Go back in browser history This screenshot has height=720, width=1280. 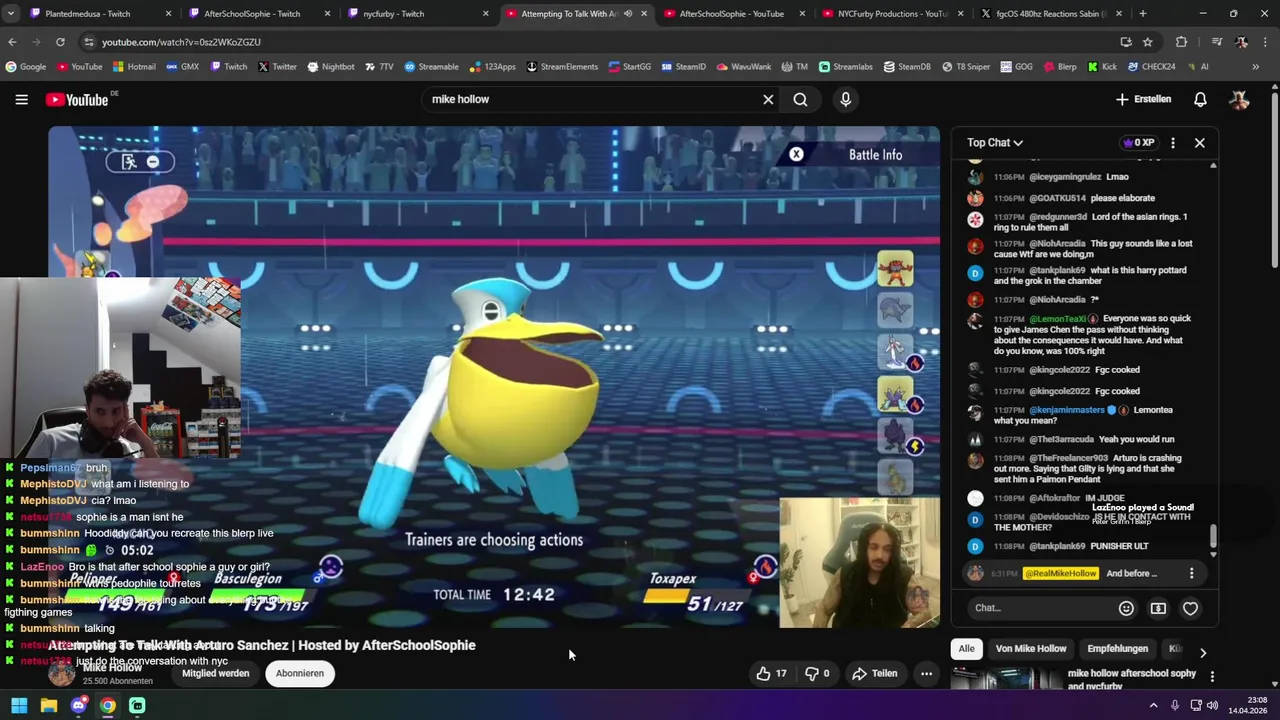point(12,42)
